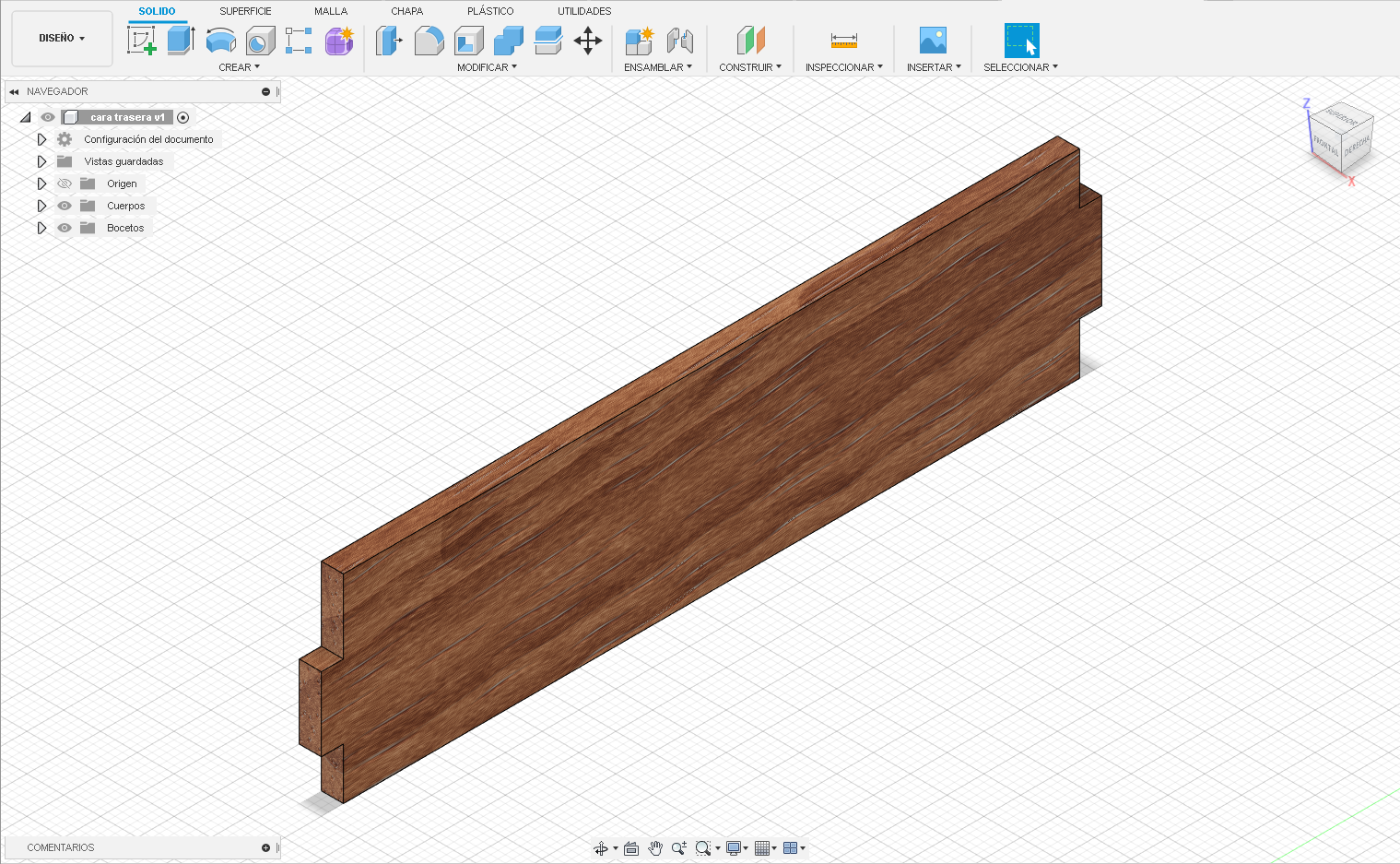Expand the Vistas guardadas node
This screenshot has width=1400, height=864.
tap(41, 161)
